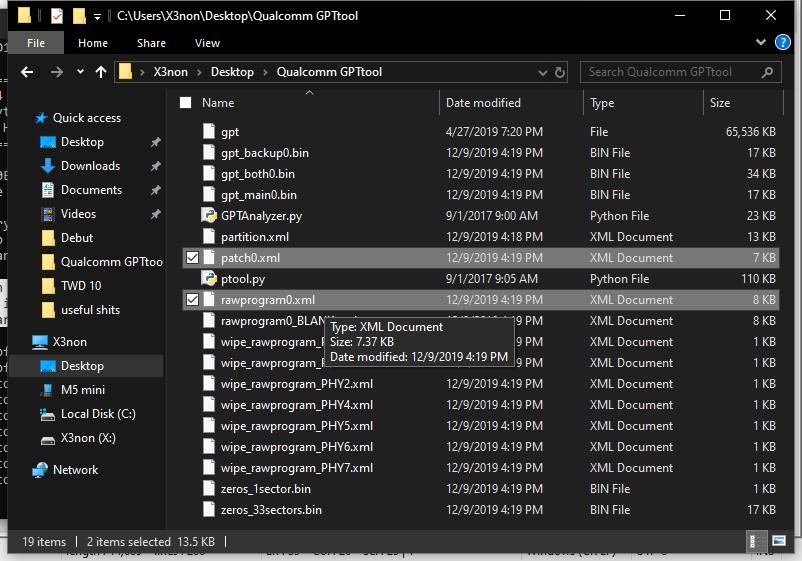Open Qualcomm GPTtool folder in sidebar
Image resolution: width=802 pixels, height=561 pixels.
112,262
